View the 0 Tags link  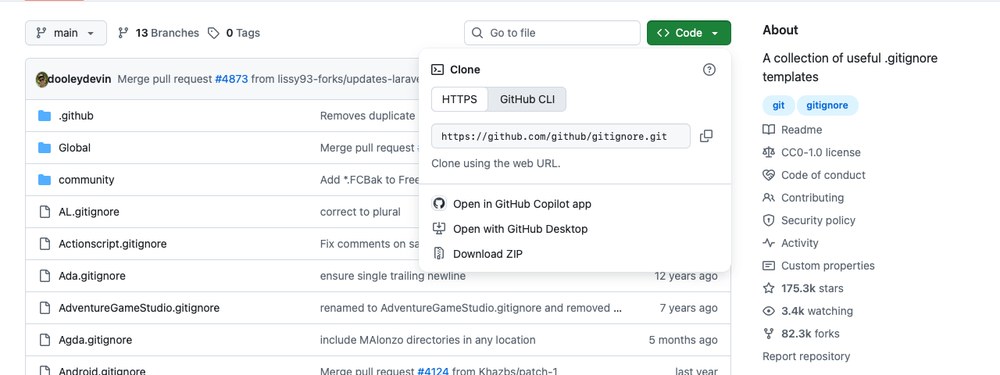(234, 33)
